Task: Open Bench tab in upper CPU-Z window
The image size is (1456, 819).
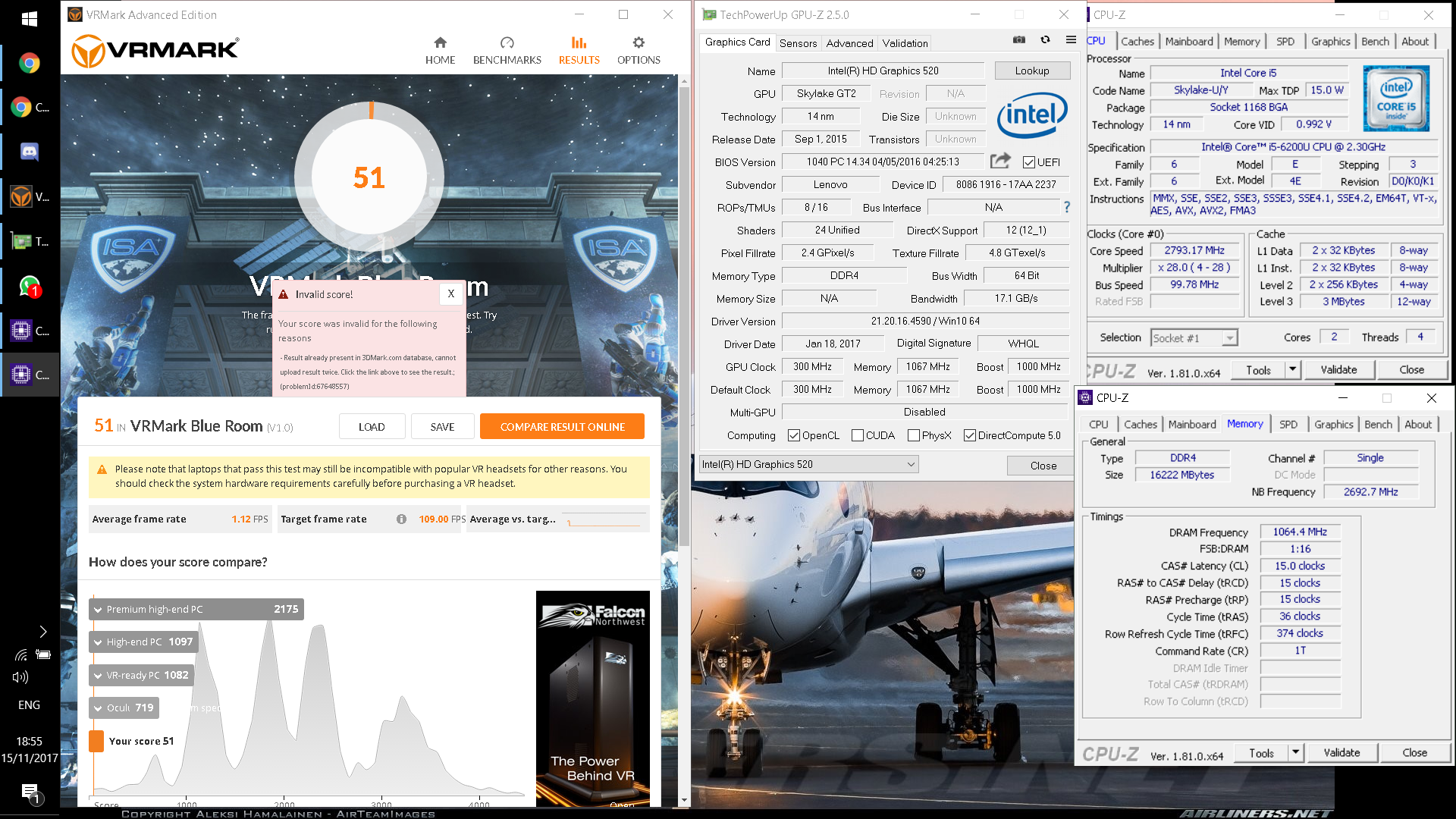Action: pos(1375,42)
